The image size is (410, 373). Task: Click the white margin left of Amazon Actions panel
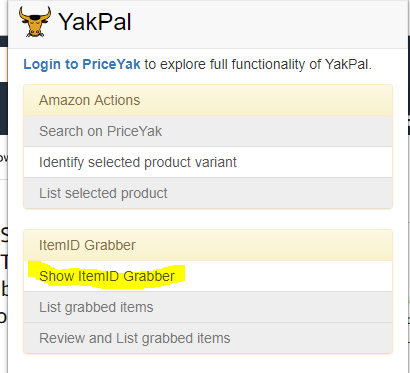(16, 147)
